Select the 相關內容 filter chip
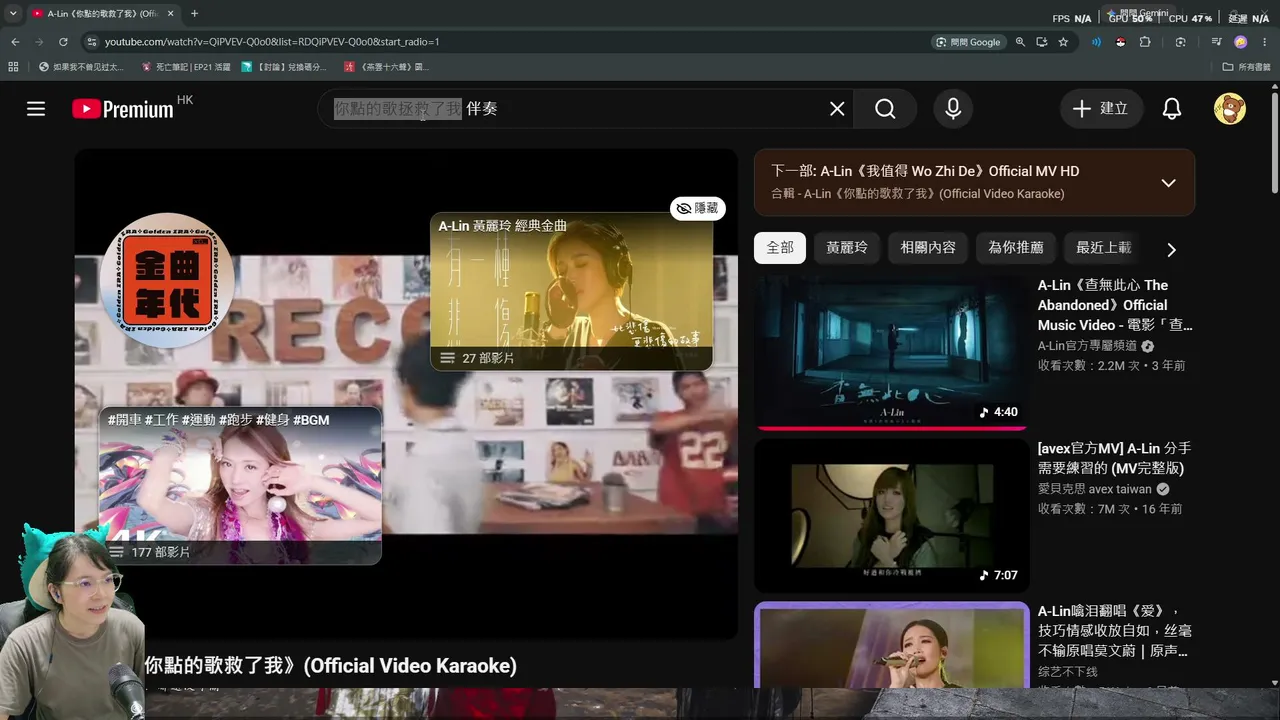 [x=928, y=248]
